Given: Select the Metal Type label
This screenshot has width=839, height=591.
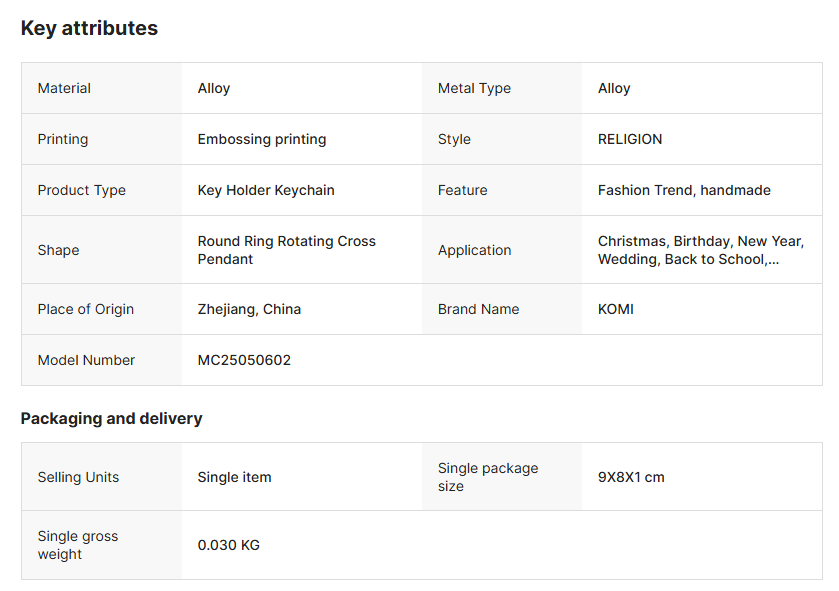Looking at the screenshot, I should (x=474, y=88).
